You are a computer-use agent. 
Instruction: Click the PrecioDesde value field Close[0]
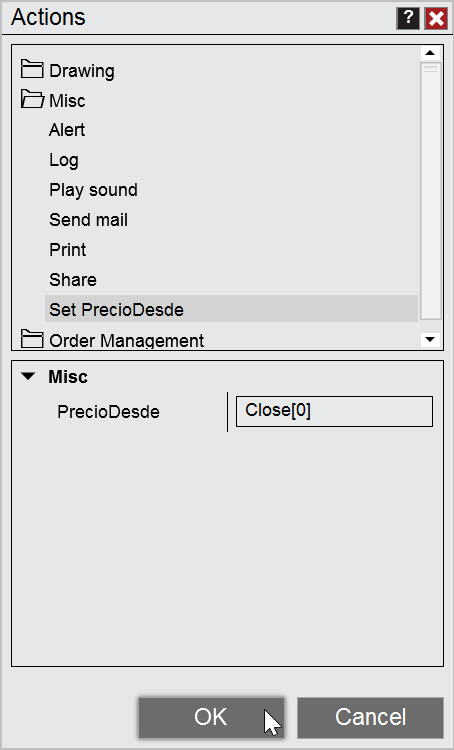pos(334,411)
